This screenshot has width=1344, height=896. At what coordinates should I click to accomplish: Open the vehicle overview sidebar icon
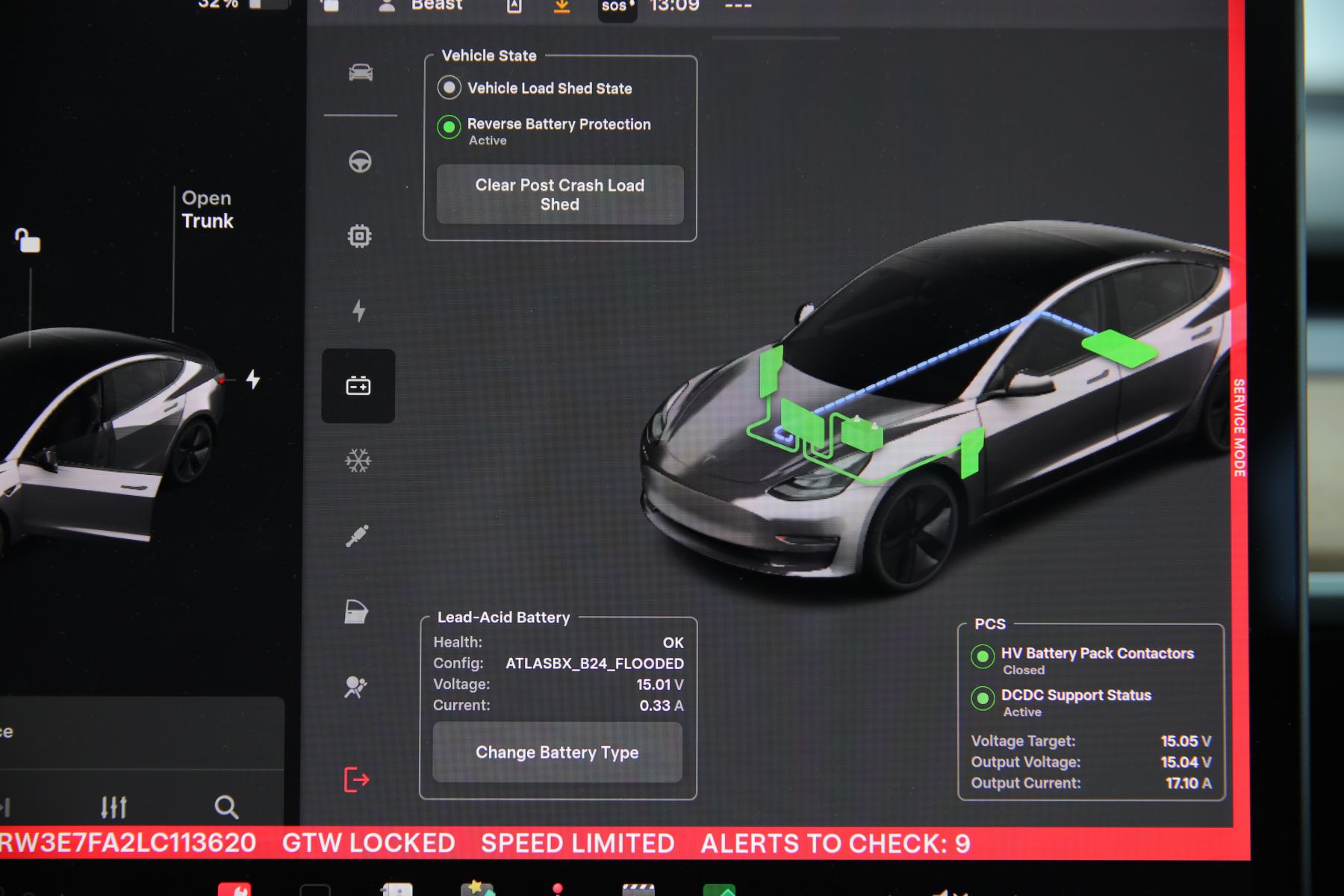point(361,72)
